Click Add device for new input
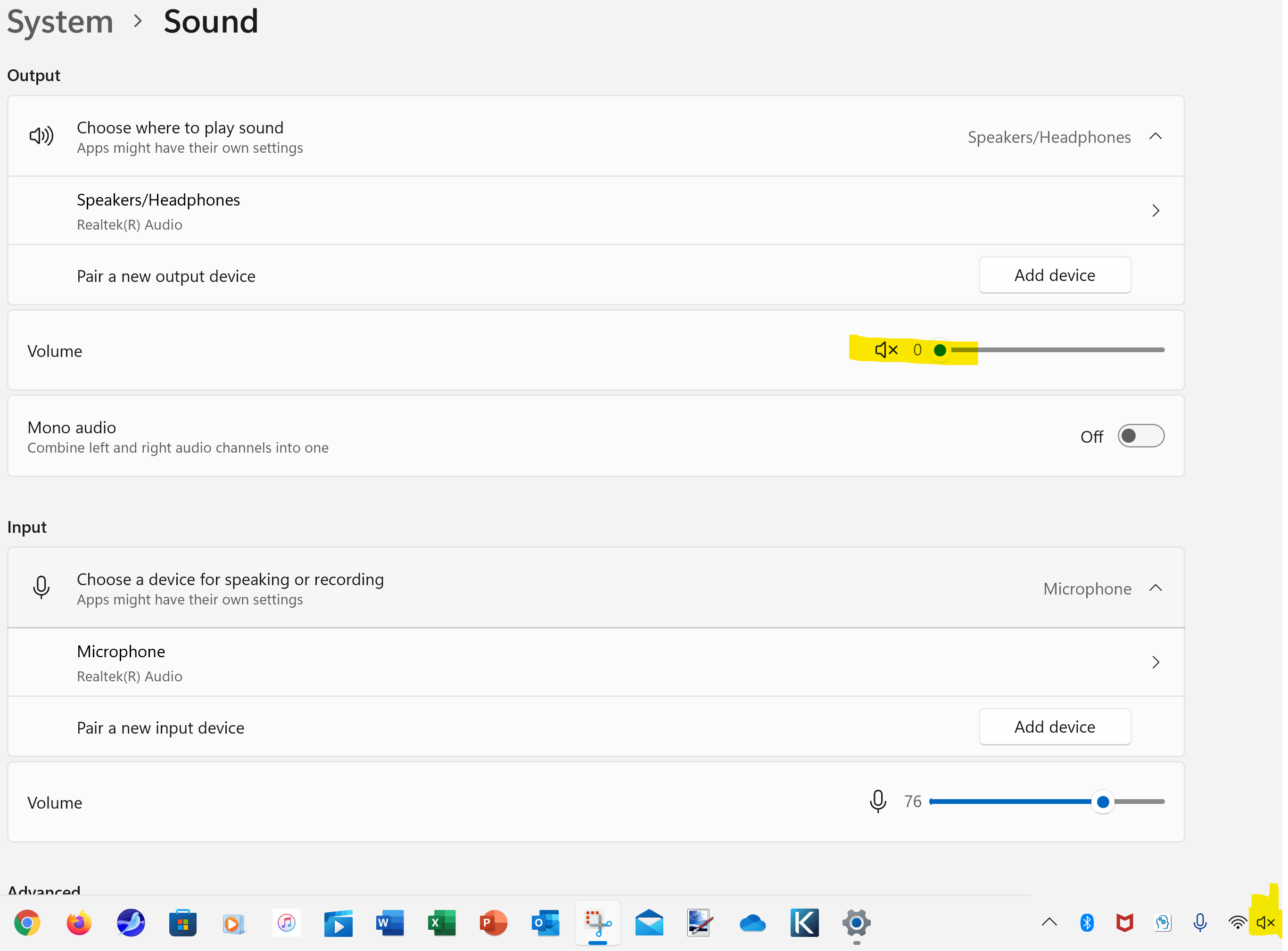This screenshot has height=951, width=1288. click(1055, 727)
